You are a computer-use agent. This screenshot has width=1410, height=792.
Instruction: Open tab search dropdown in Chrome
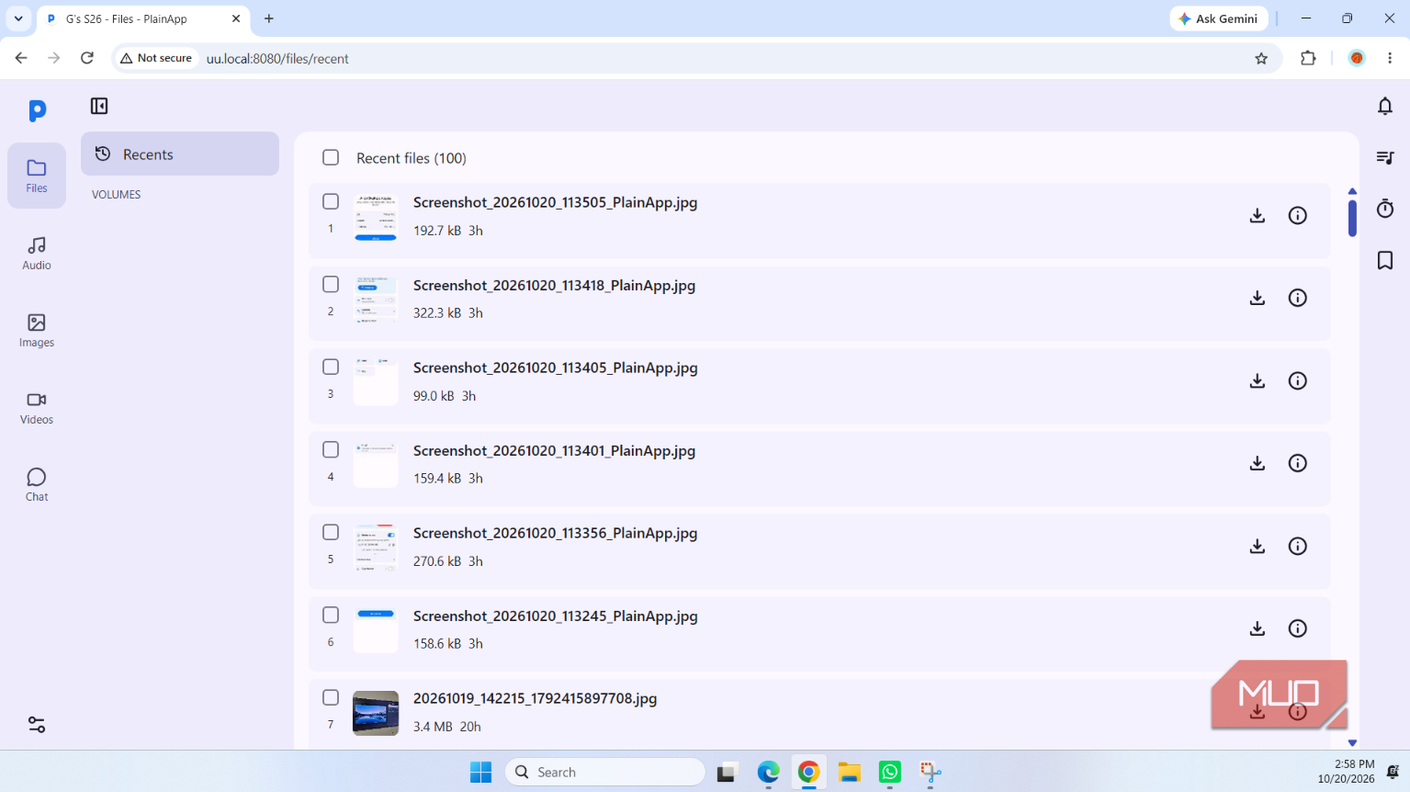[x=18, y=18]
